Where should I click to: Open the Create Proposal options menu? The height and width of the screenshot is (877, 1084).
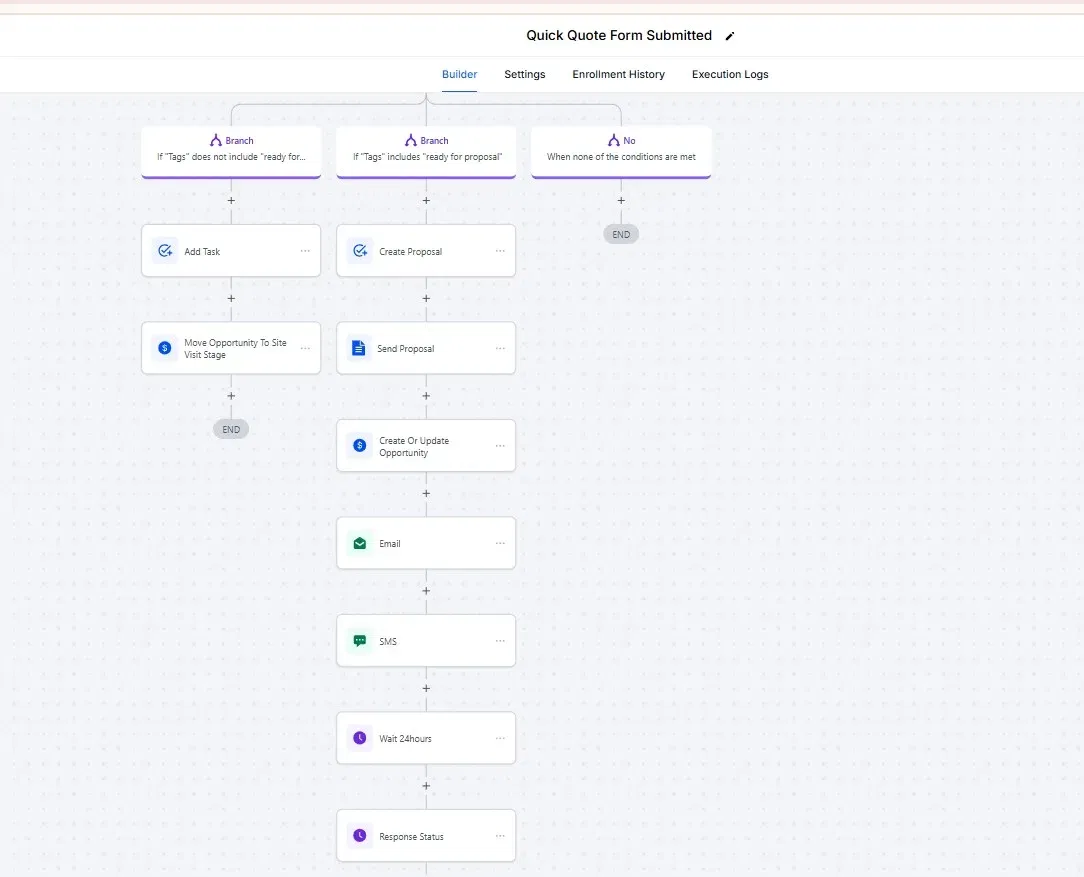(500, 251)
